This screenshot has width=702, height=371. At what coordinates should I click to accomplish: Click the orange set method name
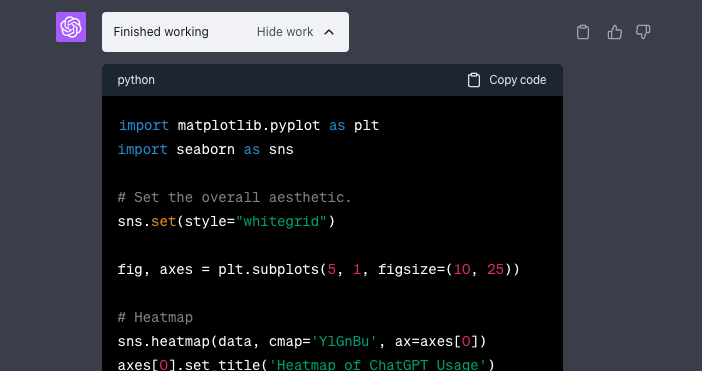pos(163,222)
